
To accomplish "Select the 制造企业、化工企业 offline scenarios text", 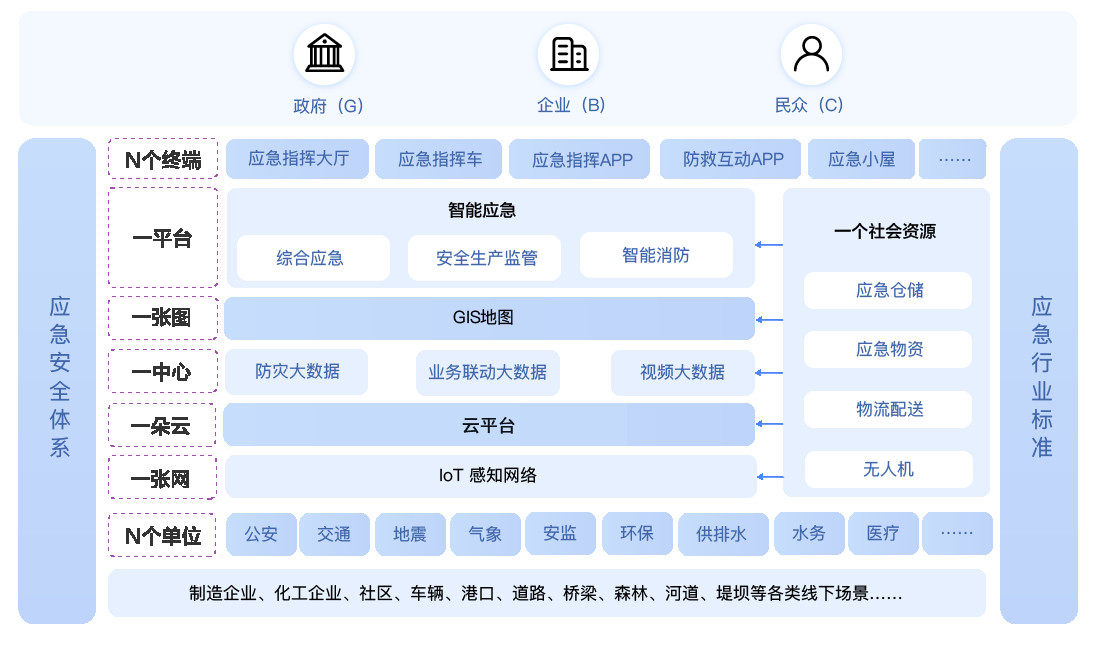I will coord(546,593).
